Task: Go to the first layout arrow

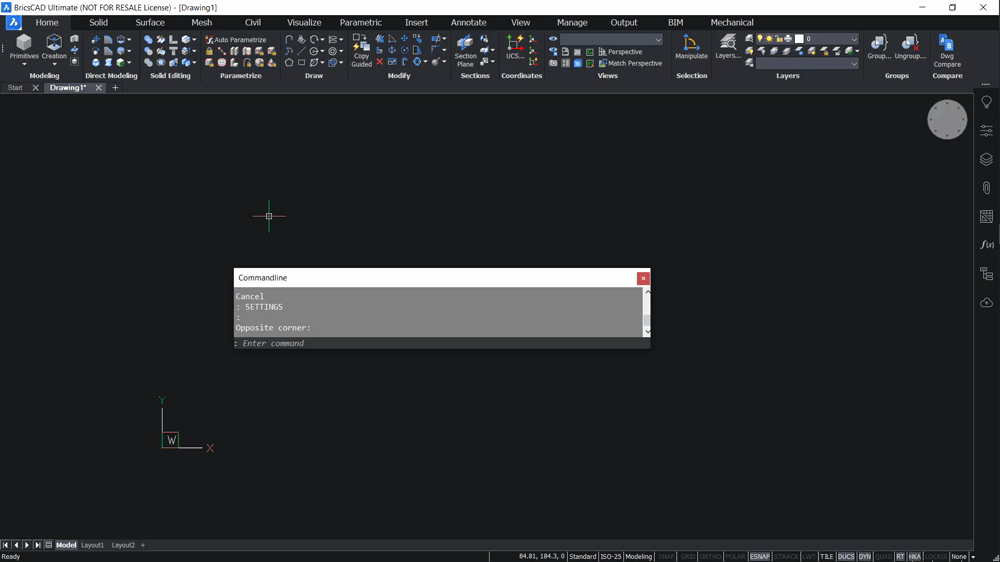Action: [x=5, y=545]
